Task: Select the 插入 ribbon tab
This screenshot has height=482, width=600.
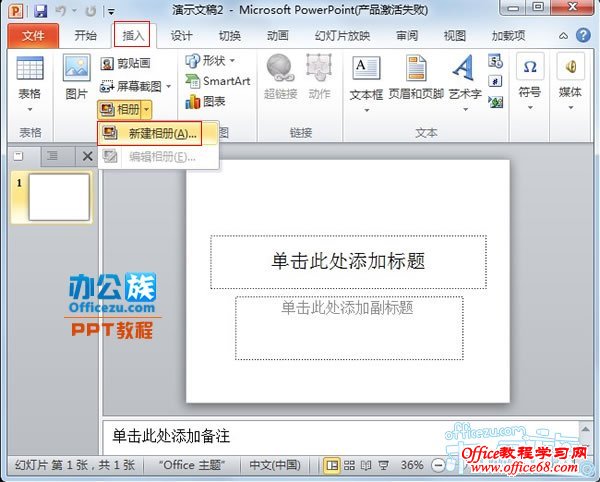Action: tap(132, 36)
